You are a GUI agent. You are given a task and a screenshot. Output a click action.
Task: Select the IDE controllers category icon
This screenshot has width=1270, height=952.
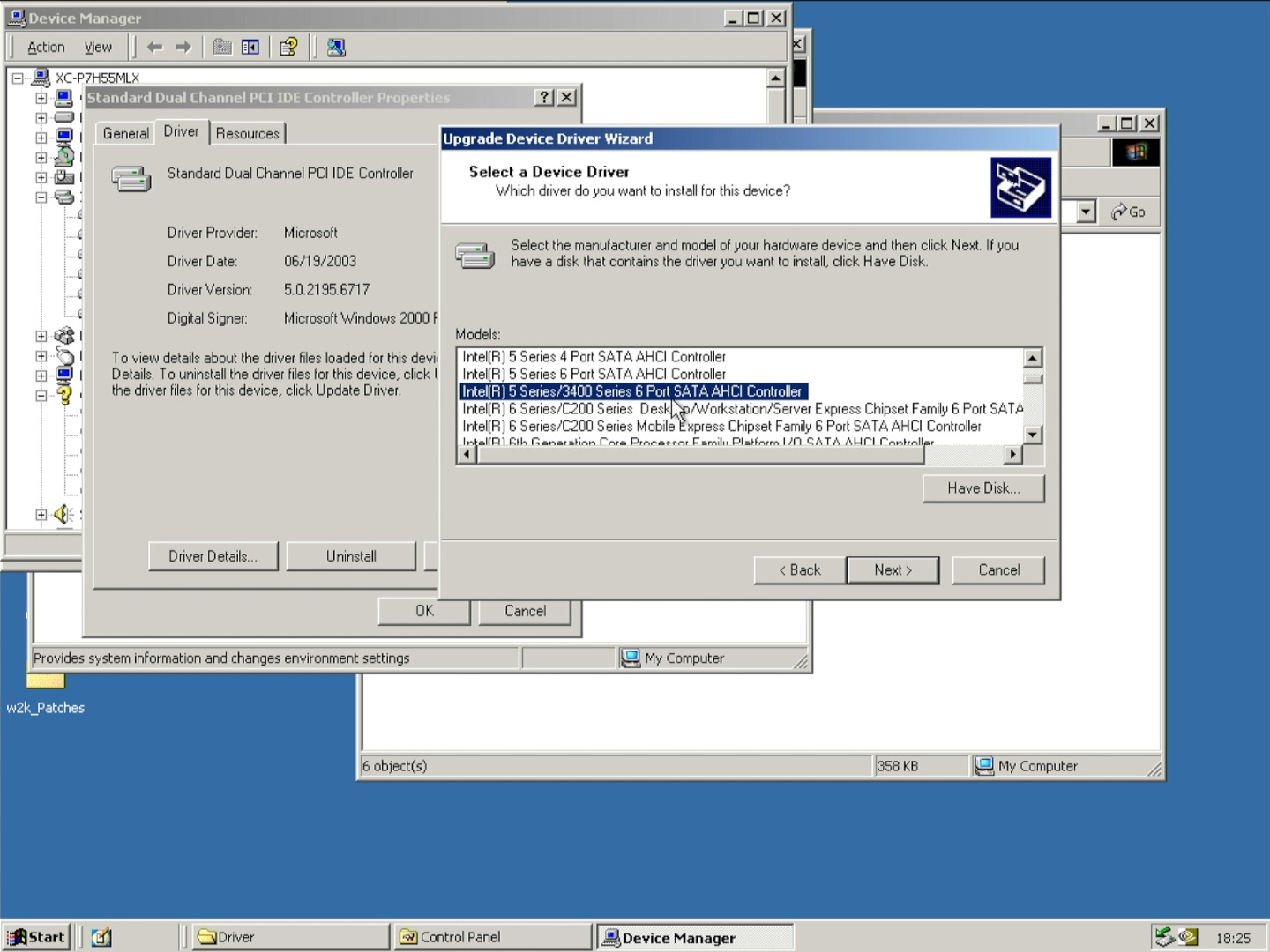63,197
